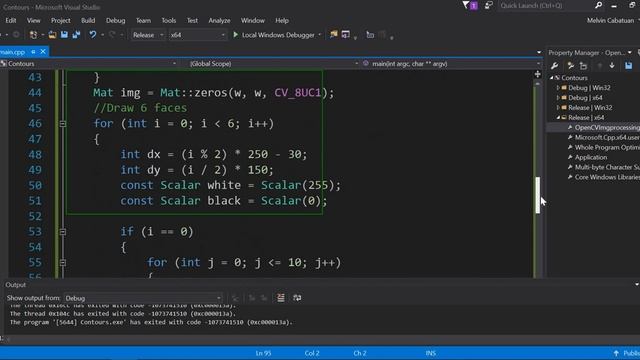
Task: Open notifications filter flag icon
Action: point(466,5)
